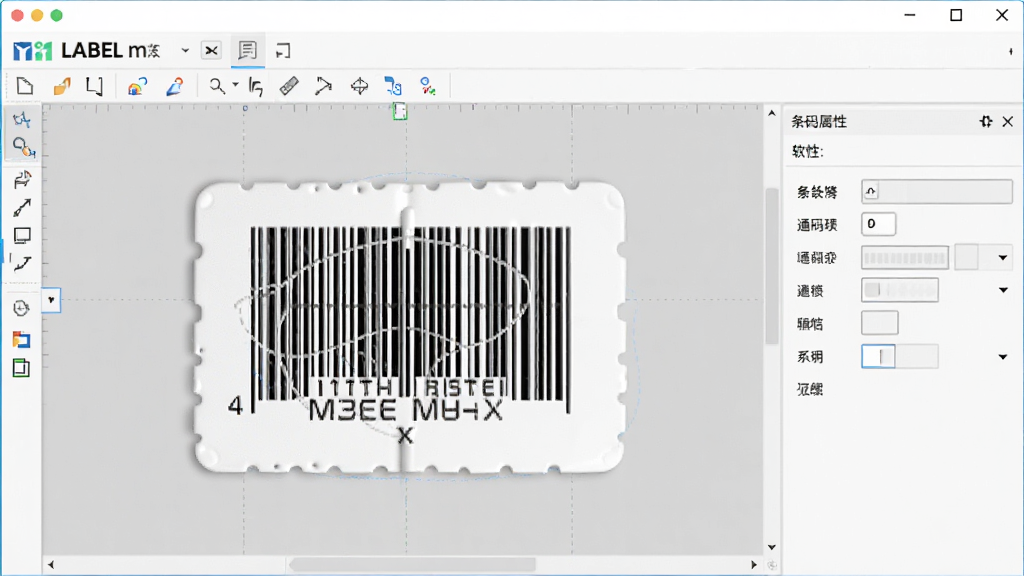The height and width of the screenshot is (576, 1024).
Task: Click the vertical scrollbar up arrow
Action: point(771,113)
